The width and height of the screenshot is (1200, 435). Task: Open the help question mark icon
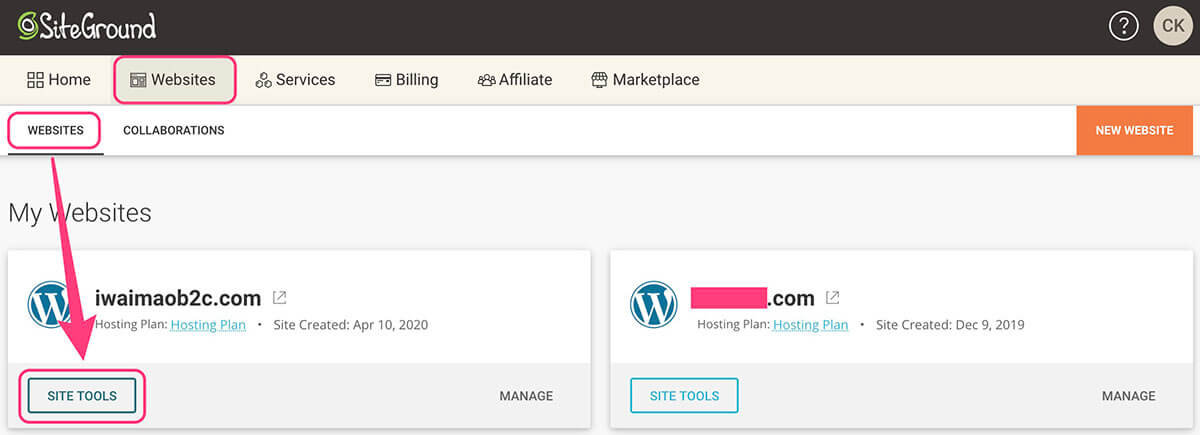[x=1124, y=26]
